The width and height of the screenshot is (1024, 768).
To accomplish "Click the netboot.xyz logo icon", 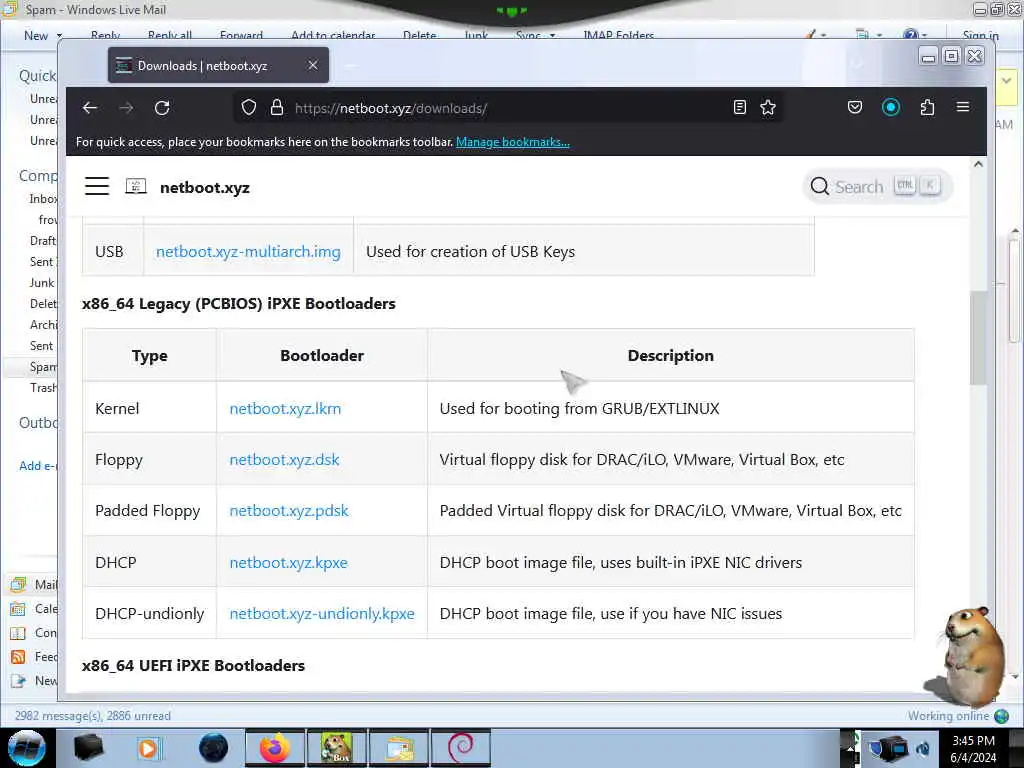I will (x=136, y=187).
